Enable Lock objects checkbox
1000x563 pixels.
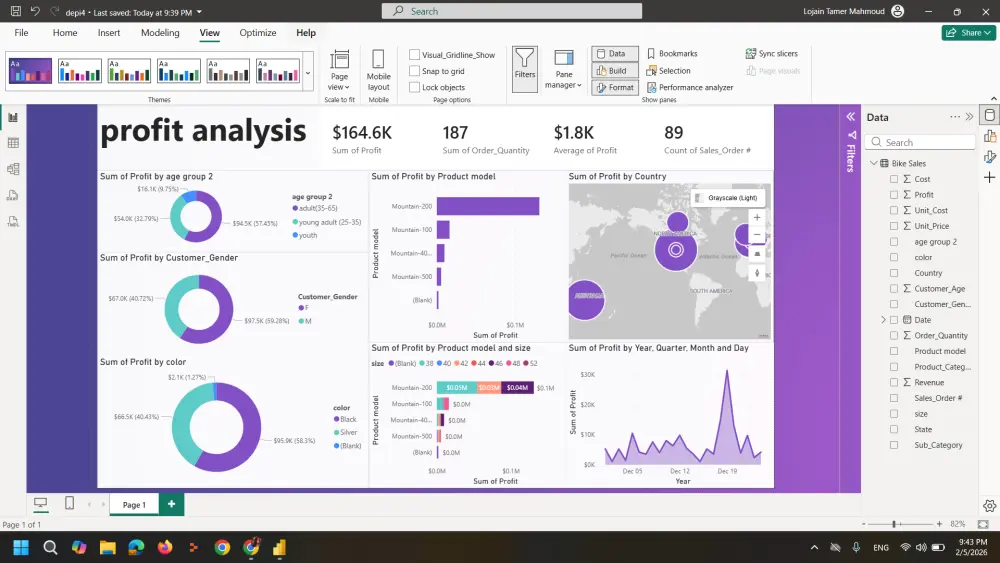pyautogui.click(x=415, y=87)
